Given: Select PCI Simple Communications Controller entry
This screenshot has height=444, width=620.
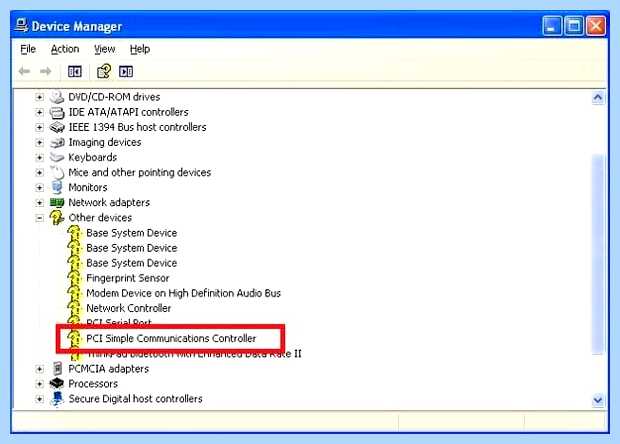Looking at the screenshot, I should pos(171,338).
